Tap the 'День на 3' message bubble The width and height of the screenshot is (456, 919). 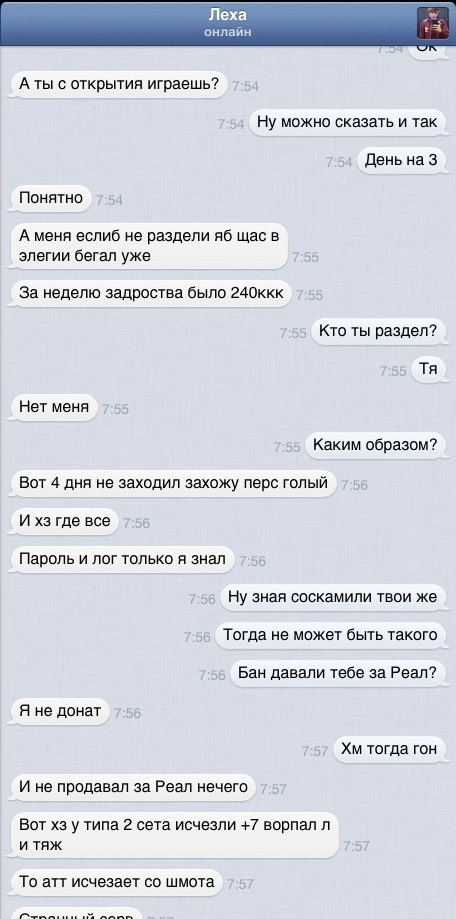click(x=401, y=160)
